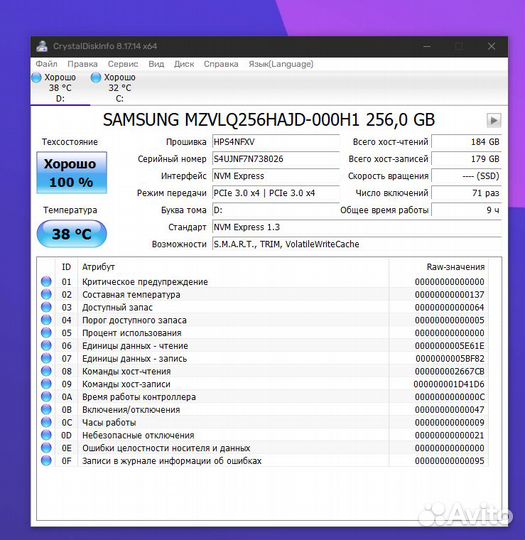Screen dimensions: 525x540
Task: Open the Диск menu
Action: pos(184,64)
